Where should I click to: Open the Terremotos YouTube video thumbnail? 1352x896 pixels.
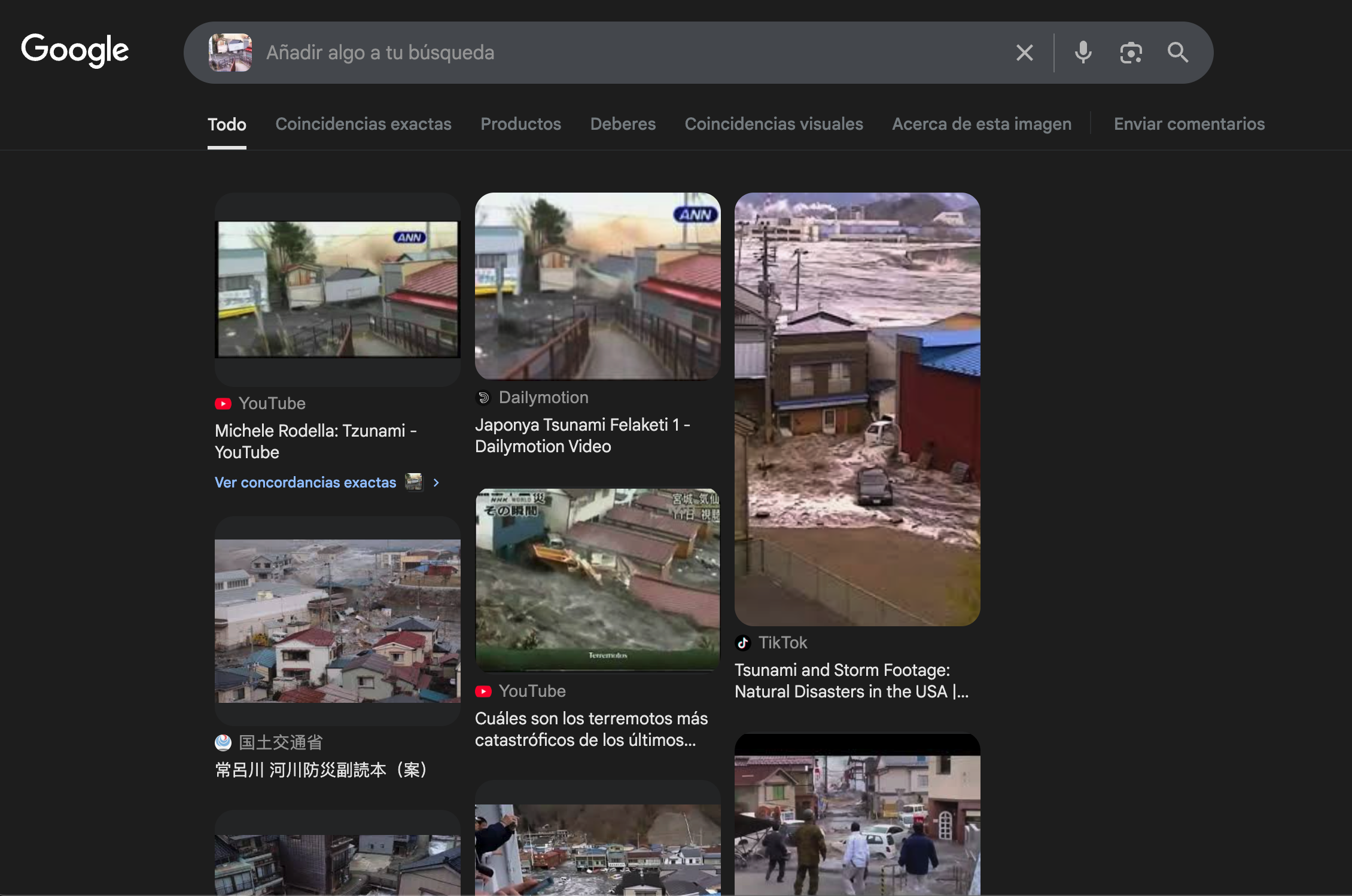coord(598,580)
